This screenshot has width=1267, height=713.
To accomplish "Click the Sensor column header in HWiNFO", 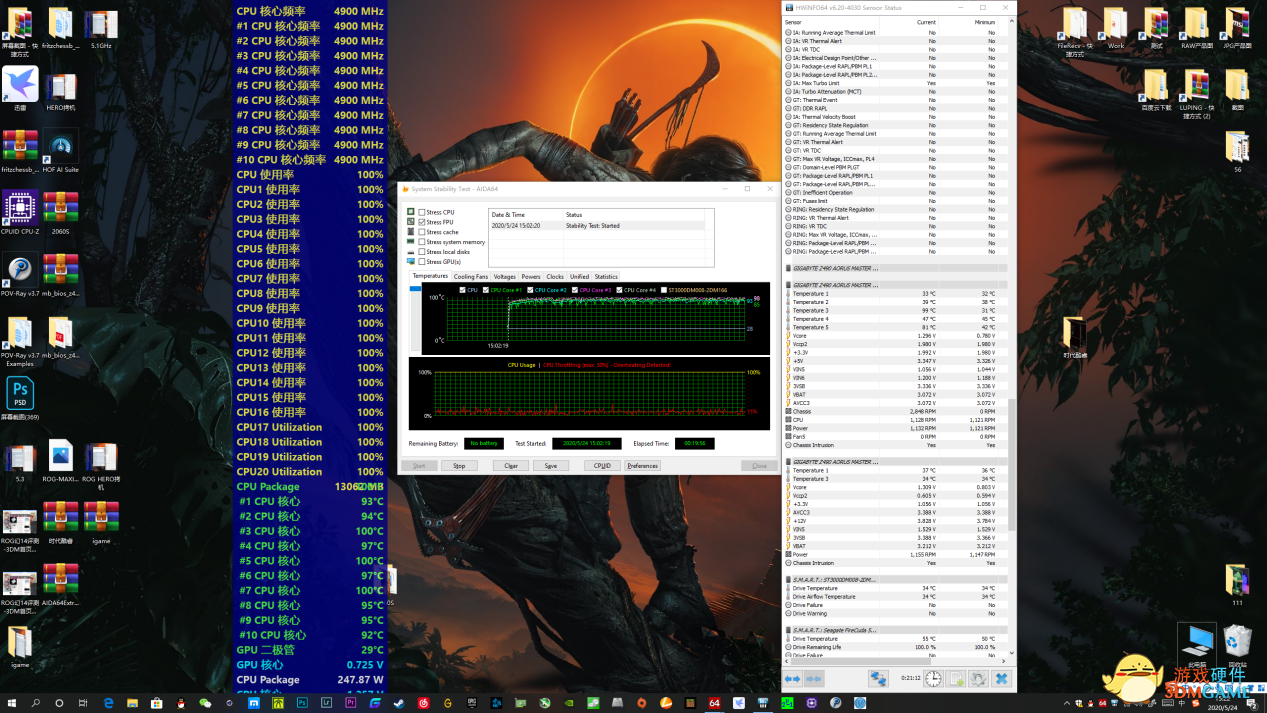I will [834, 21].
